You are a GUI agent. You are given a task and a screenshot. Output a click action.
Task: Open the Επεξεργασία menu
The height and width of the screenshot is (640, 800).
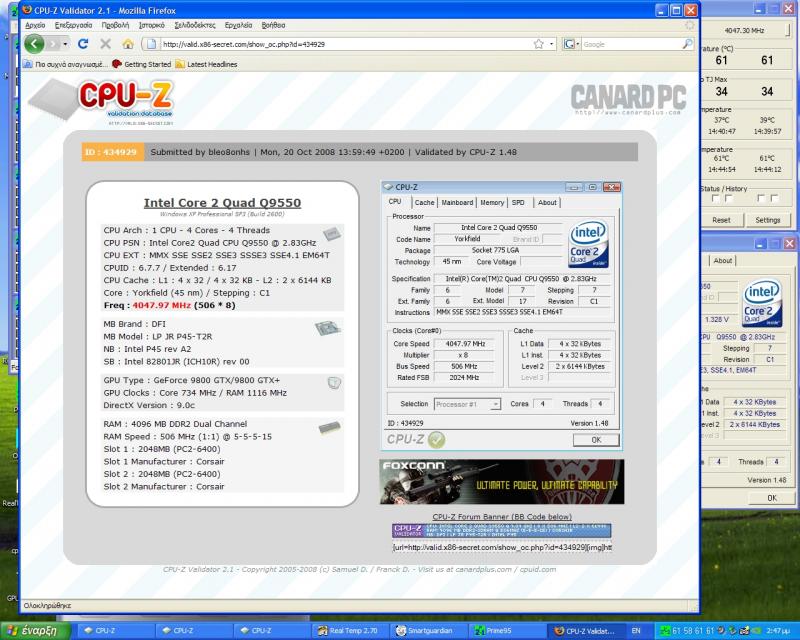(x=73, y=25)
